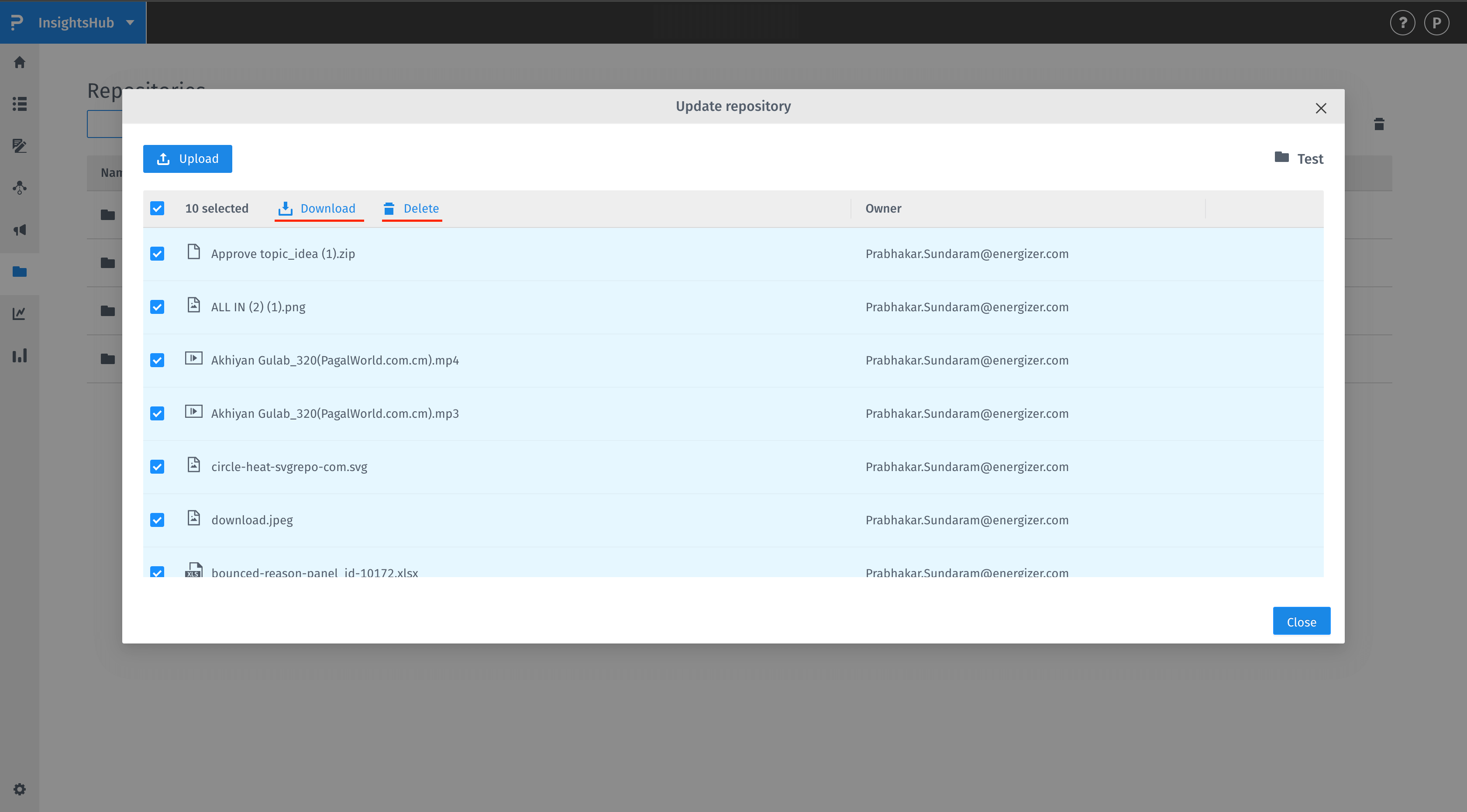Open the line chart analytics sidebar icon
Image resolution: width=1467 pixels, height=812 pixels.
(x=19, y=313)
